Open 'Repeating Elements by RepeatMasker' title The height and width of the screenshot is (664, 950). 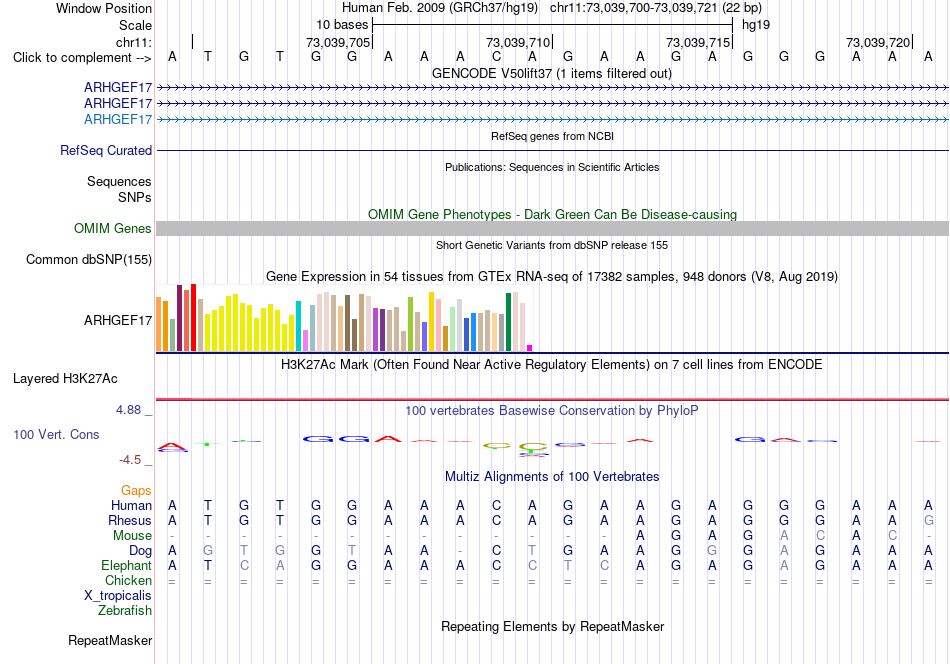(552, 626)
